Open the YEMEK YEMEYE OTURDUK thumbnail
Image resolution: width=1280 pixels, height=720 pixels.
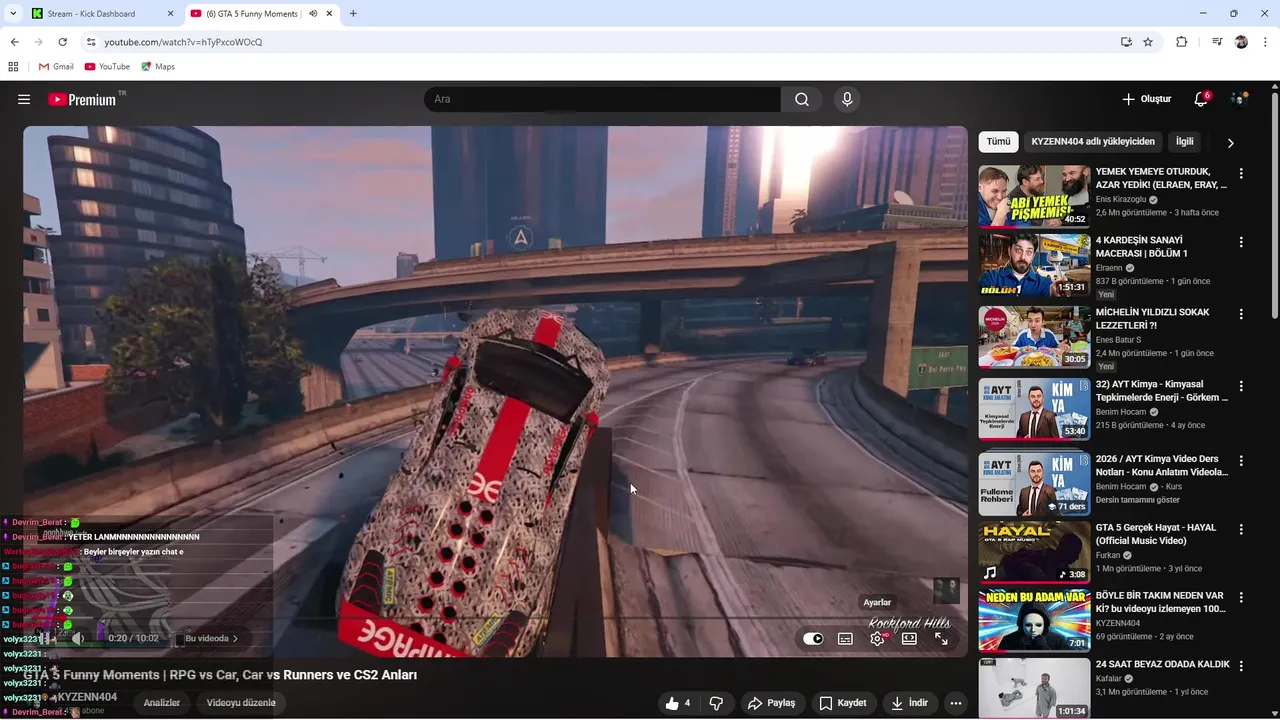click(x=1034, y=196)
